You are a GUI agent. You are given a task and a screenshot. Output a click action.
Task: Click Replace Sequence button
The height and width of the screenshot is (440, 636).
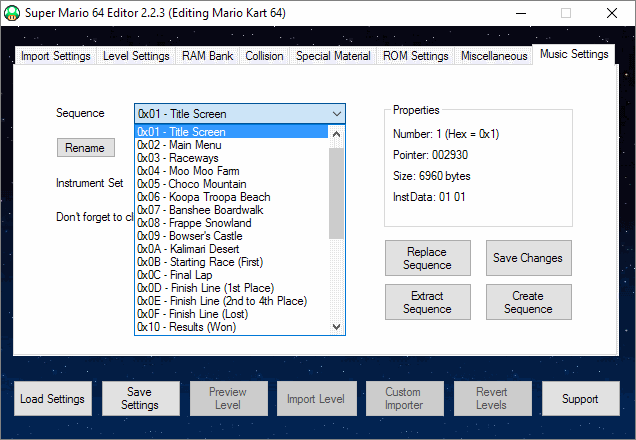pos(428,258)
